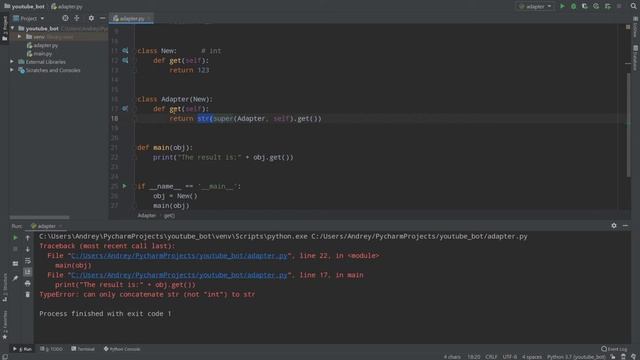
Task: Change line separator CRLF in status bar
Action: pos(491,357)
